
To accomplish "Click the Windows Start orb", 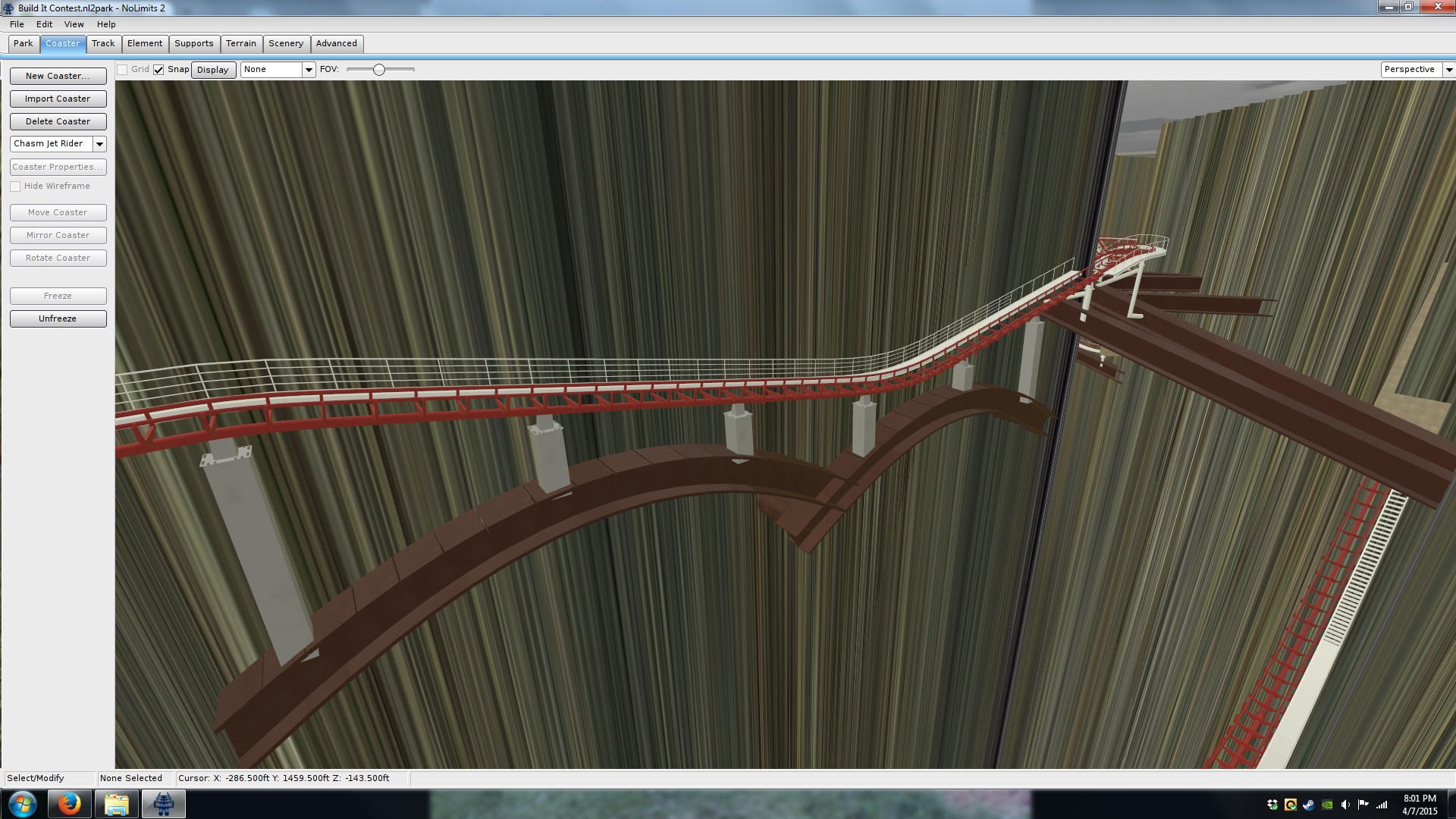I will click(22, 804).
